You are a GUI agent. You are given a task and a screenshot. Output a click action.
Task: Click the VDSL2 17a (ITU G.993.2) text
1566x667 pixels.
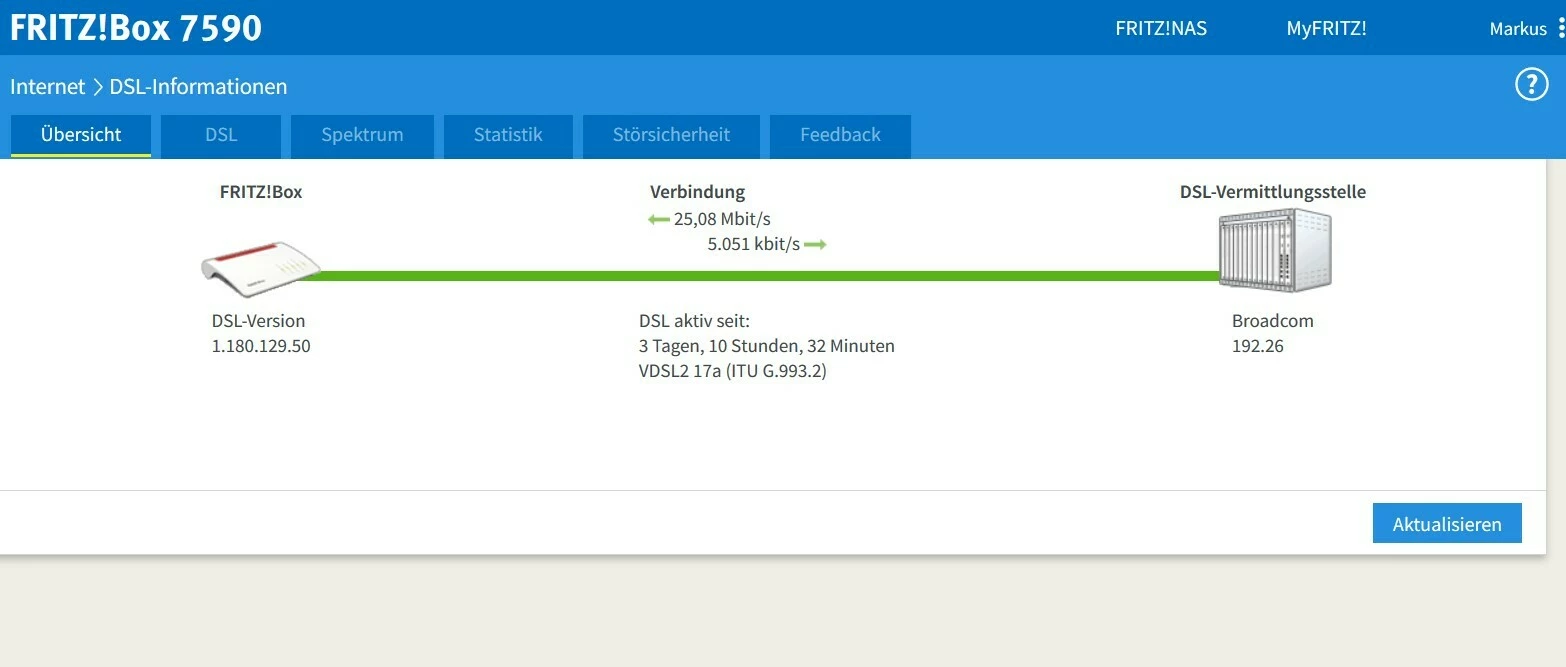pyautogui.click(x=733, y=371)
